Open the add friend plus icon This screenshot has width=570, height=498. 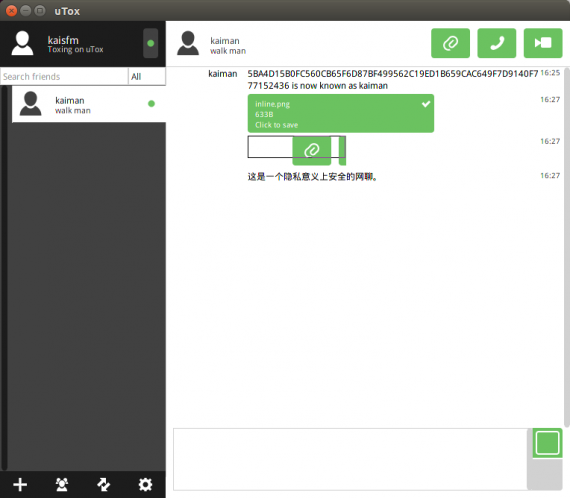point(20,484)
